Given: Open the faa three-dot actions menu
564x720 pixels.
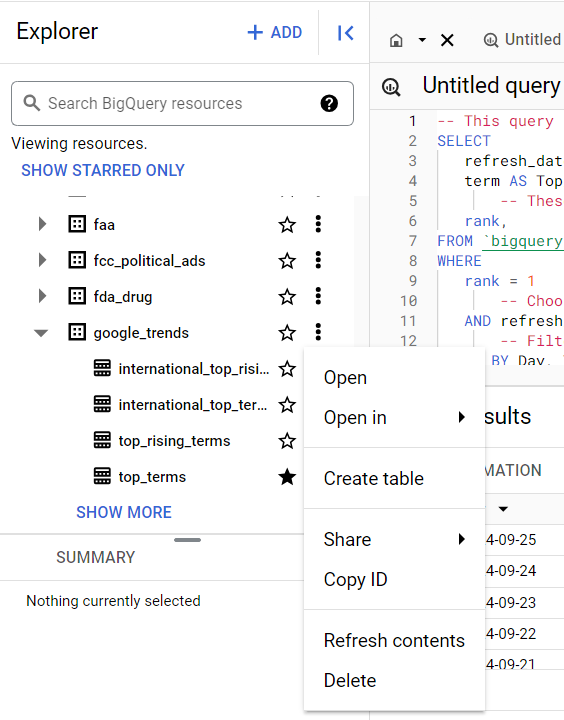Looking at the screenshot, I should (x=318, y=224).
